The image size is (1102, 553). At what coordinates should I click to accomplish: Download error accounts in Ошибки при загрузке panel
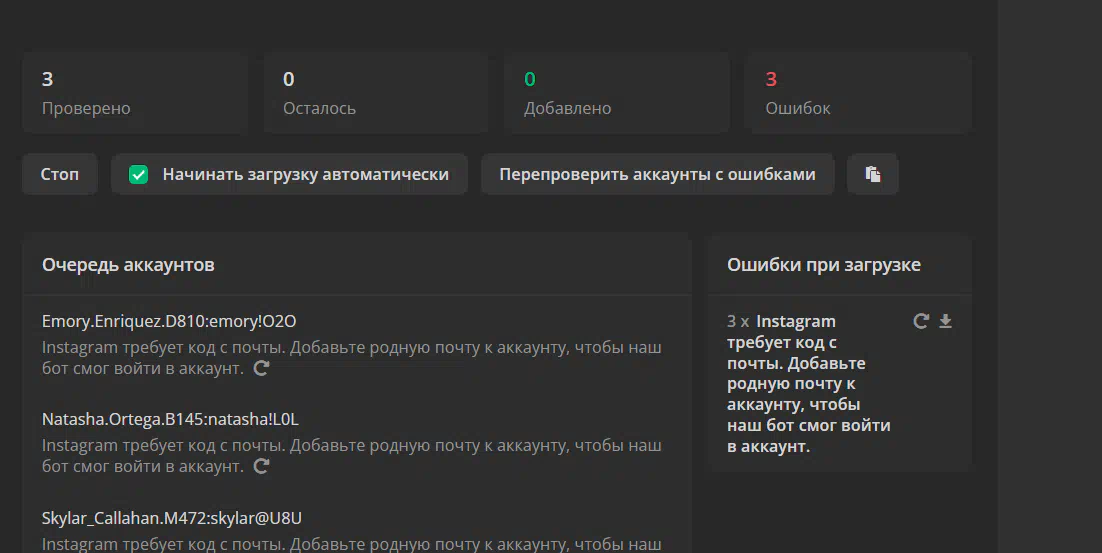[946, 321]
